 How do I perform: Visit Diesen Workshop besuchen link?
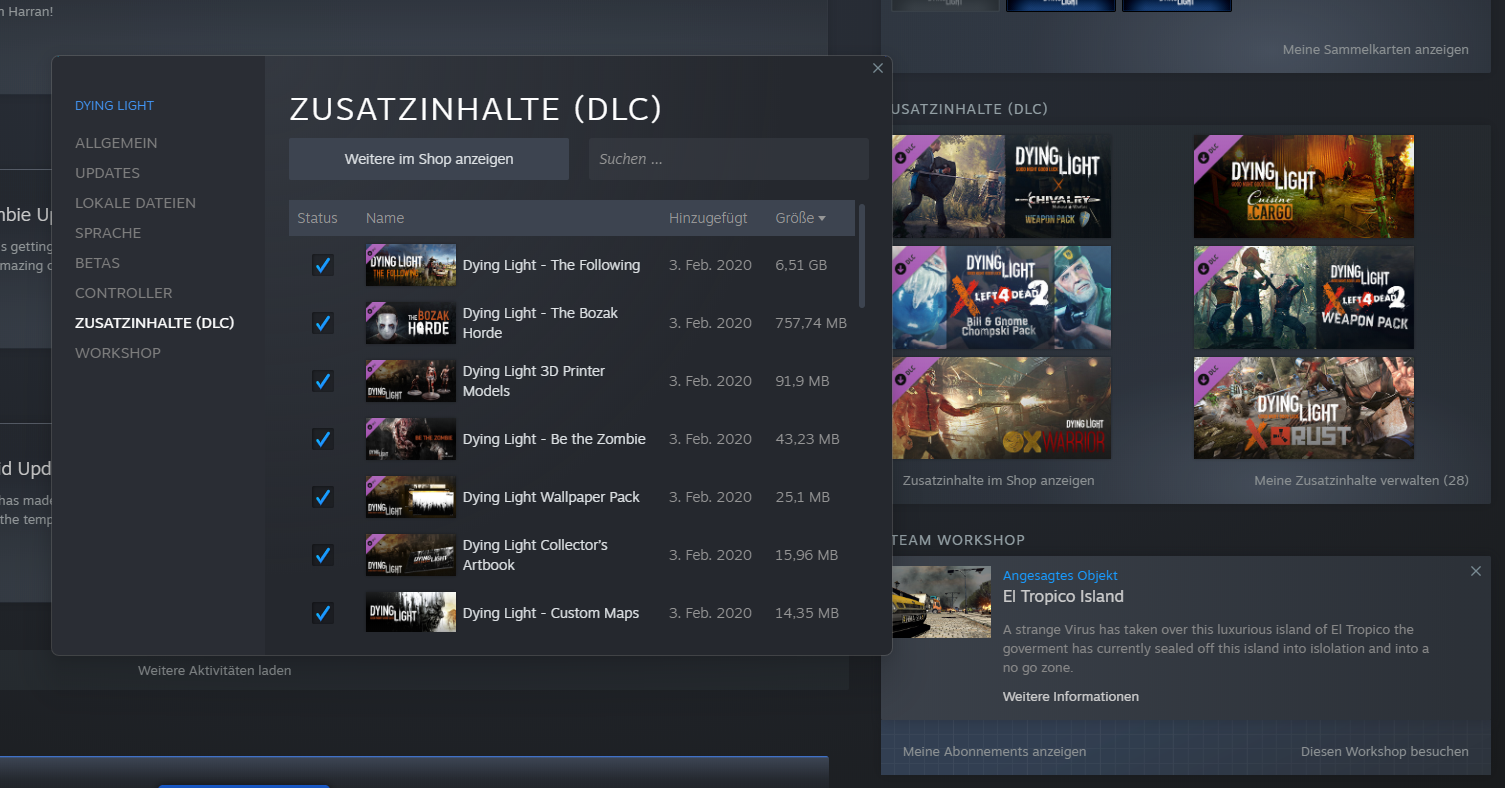[x=1384, y=751]
